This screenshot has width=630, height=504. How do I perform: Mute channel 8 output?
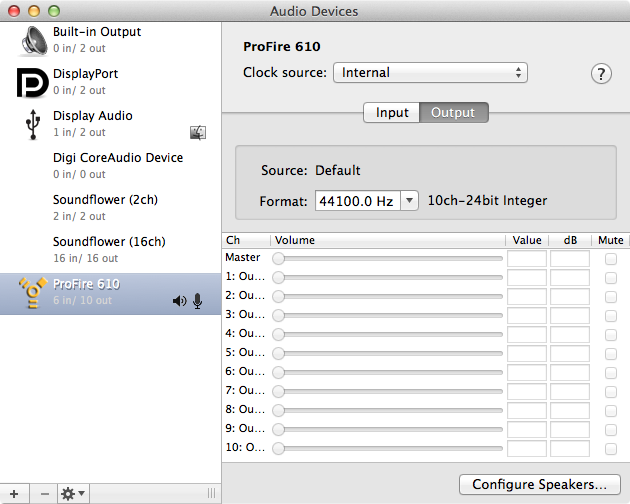click(611, 411)
